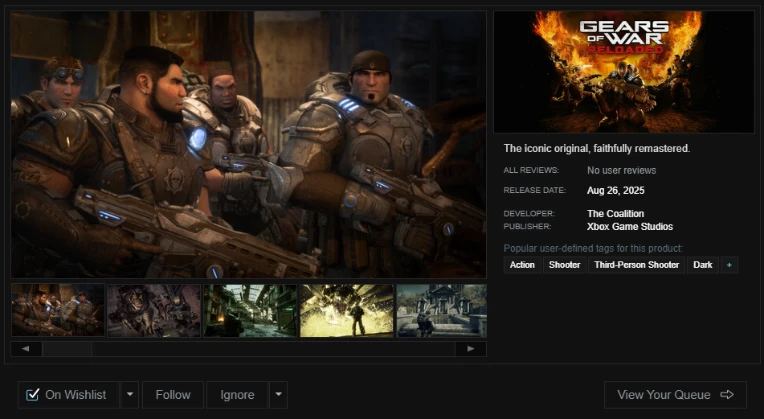
Task: Toggle the On Wishlist checkmark button
Action: 69,395
